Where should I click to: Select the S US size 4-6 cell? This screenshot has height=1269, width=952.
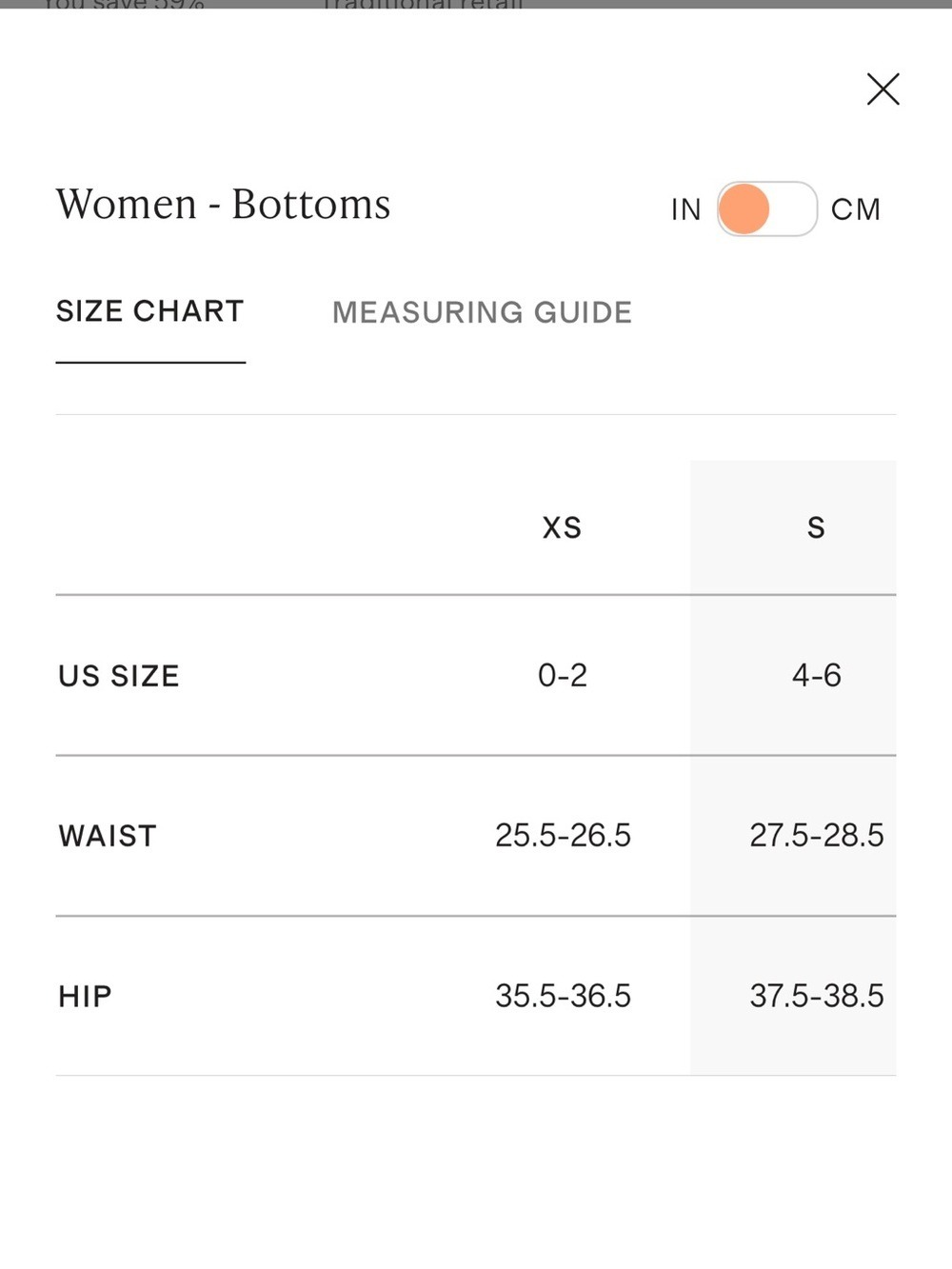coord(817,675)
